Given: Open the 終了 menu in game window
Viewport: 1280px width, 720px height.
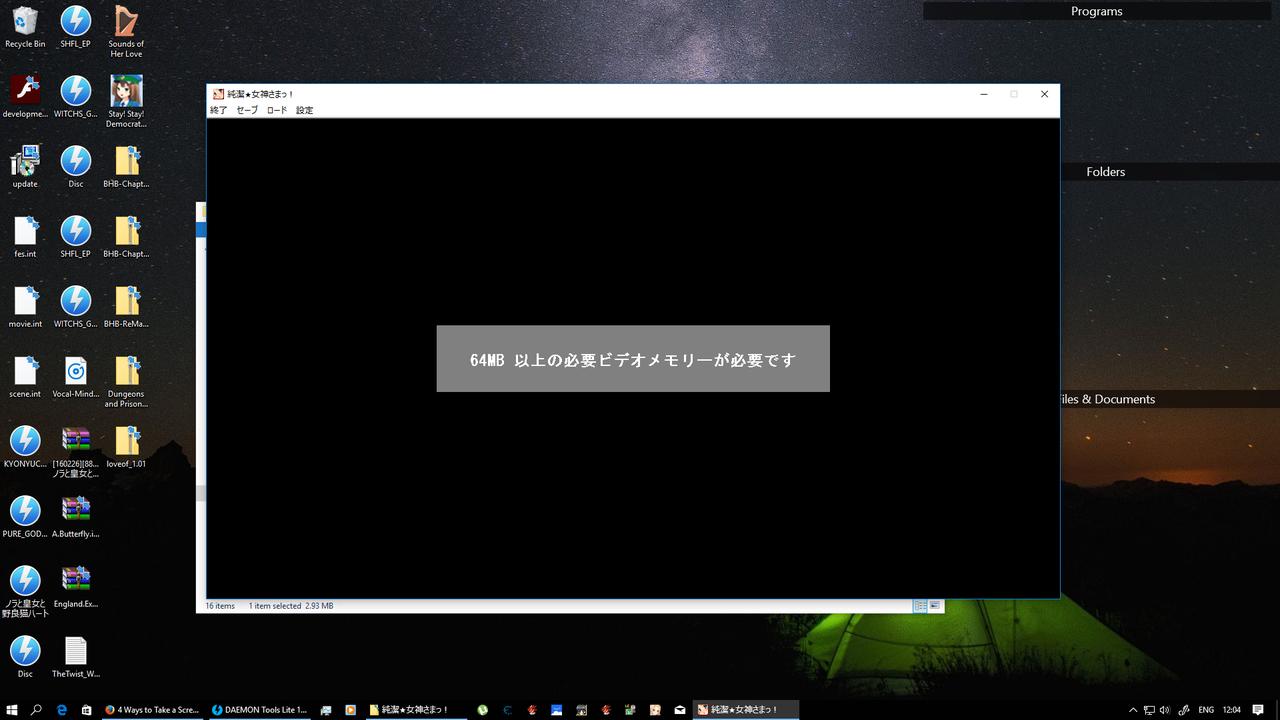Looking at the screenshot, I should pyautogui.click(x=218, y=110).
